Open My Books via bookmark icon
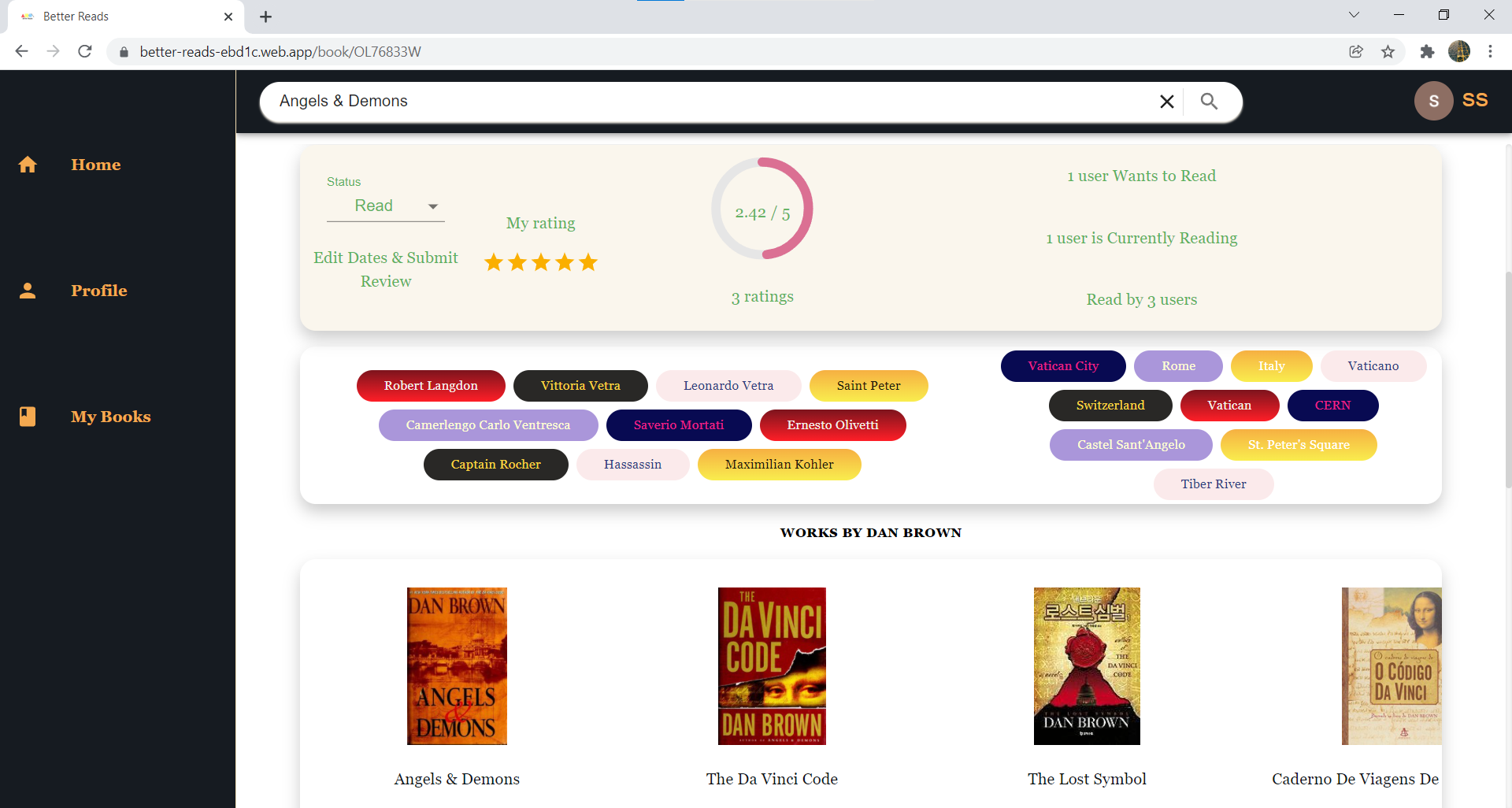The height and width of the screenshot is (808, 1512). click(28, 417)
